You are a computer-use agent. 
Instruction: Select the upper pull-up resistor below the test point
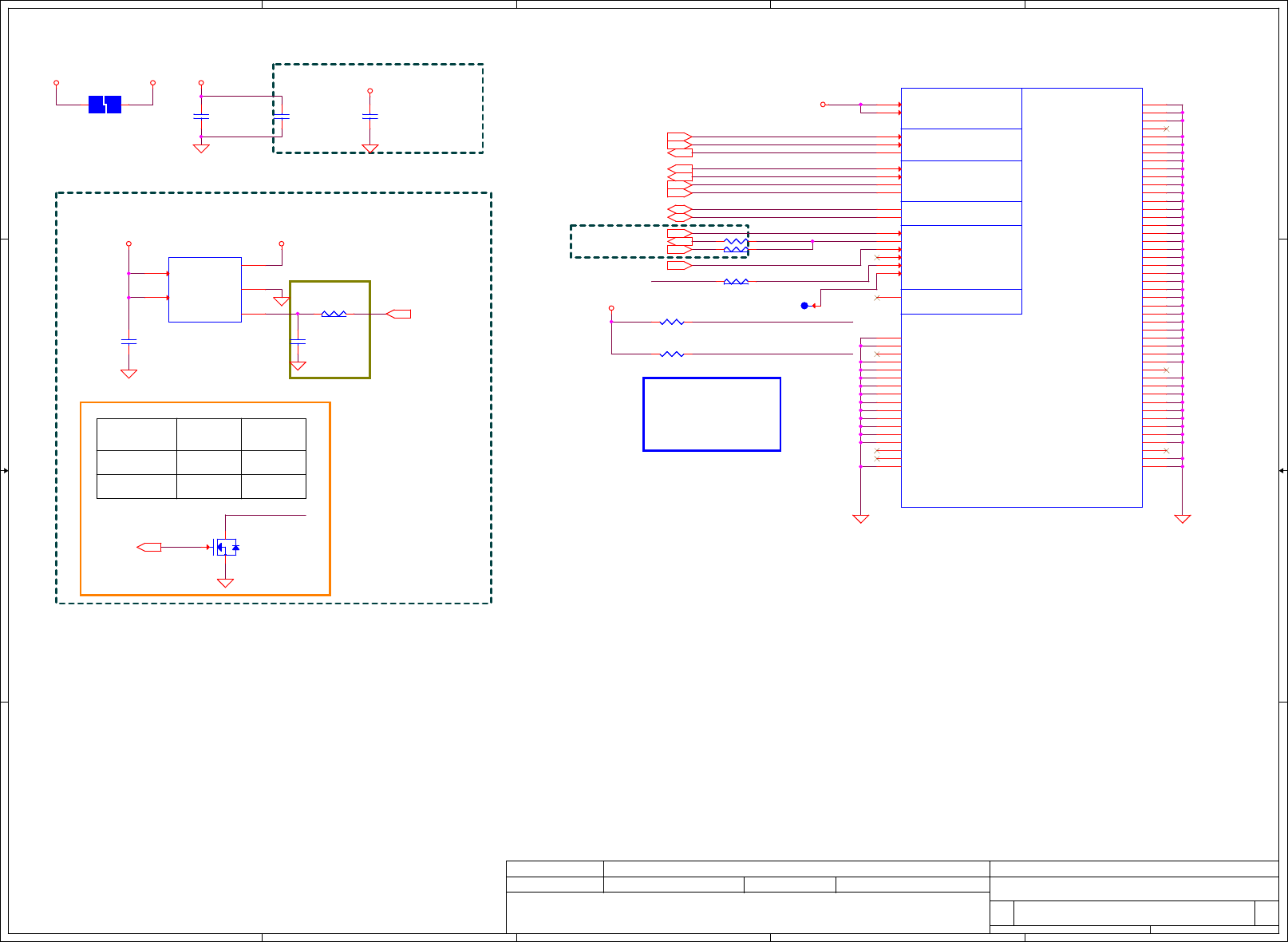[x=672, y=322]
